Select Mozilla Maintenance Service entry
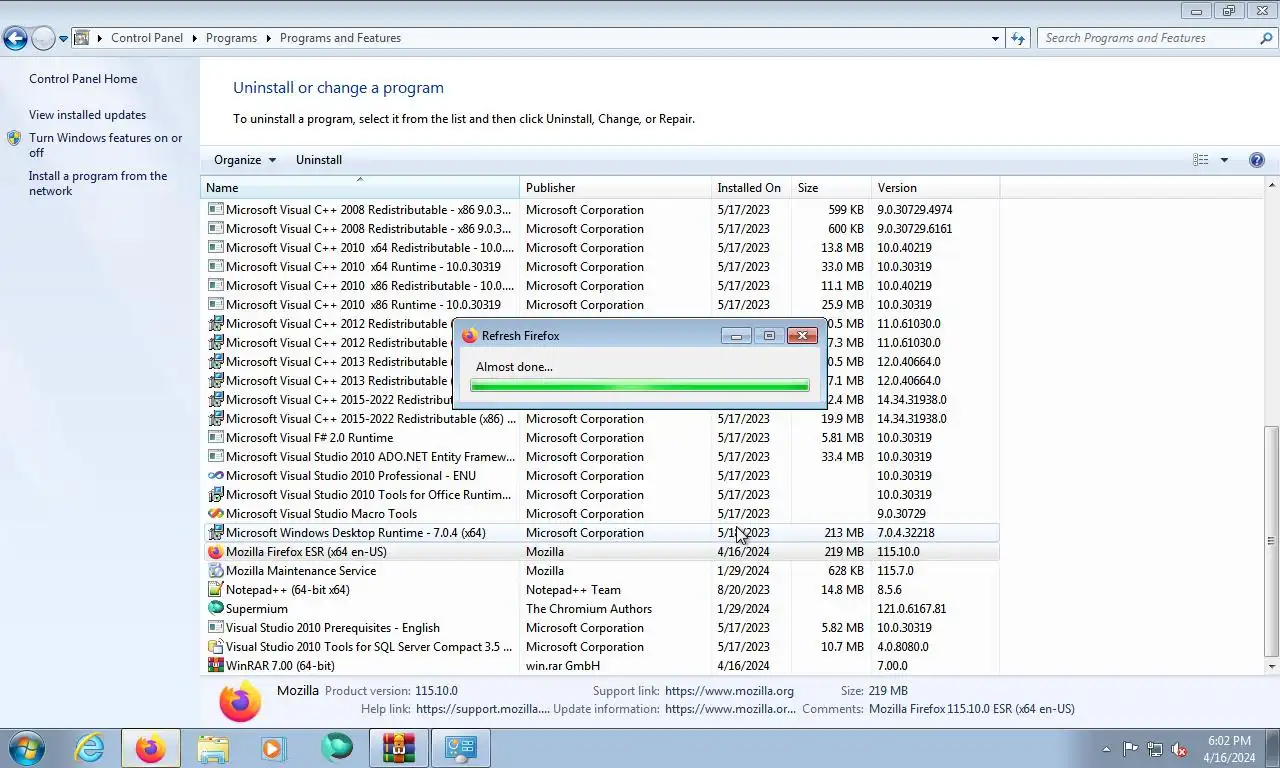Image resolution: width=1280 pixels, height=768 pixels. (602, 571)
